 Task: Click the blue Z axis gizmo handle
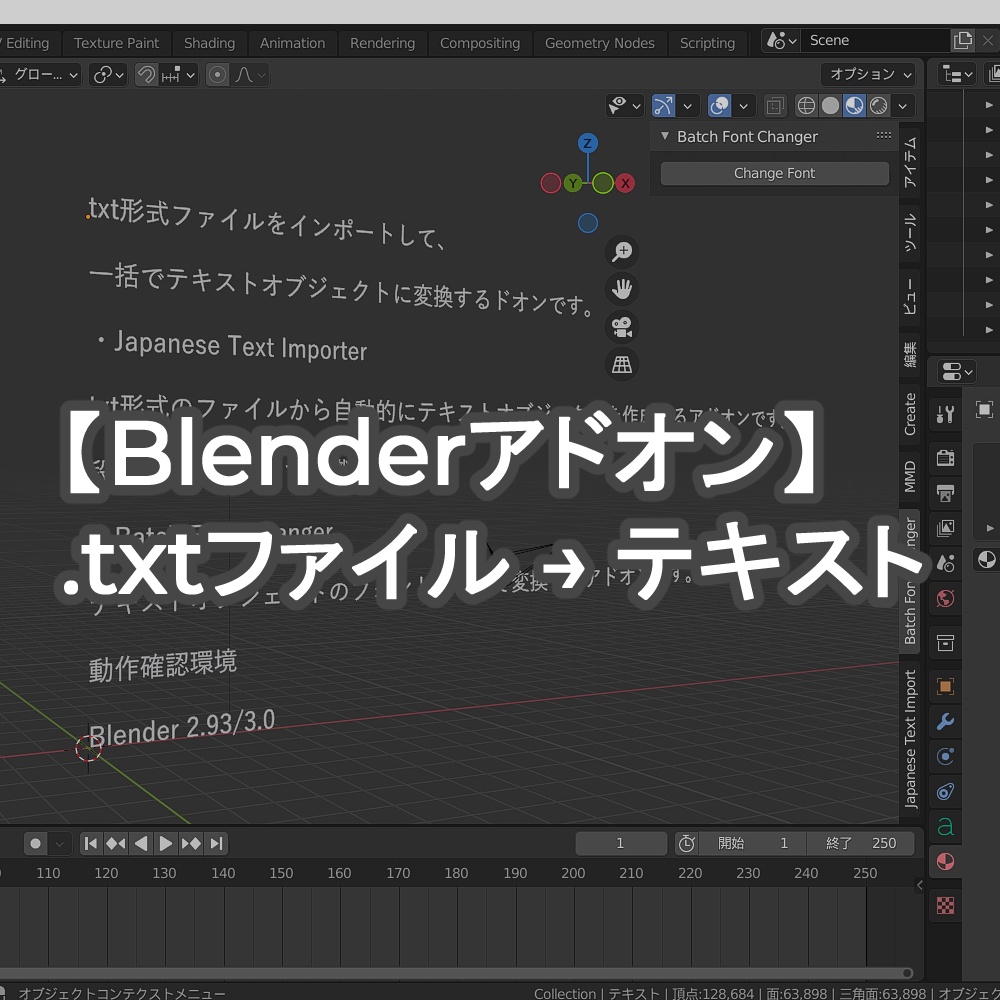pyautogui.click(x=587, y=143)
